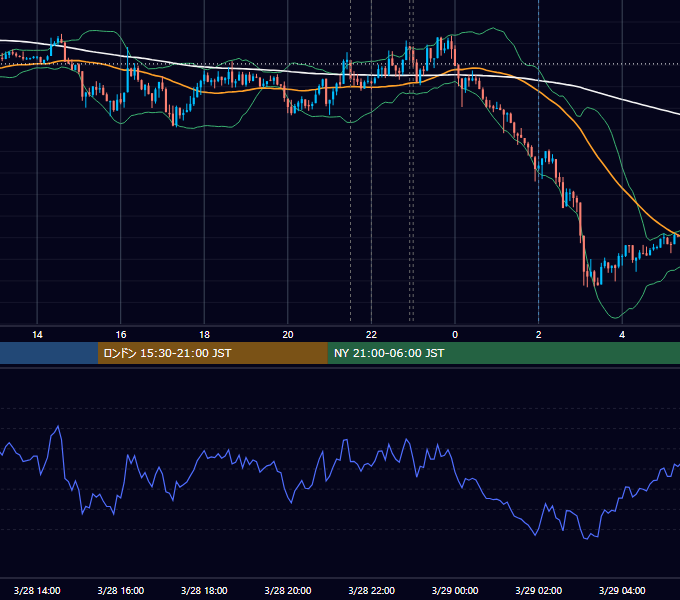The height and width of the screenshot is (600, 680).
Task: Click the blue session bar before London
Action: pyautogui.click(x=49, y=353)
